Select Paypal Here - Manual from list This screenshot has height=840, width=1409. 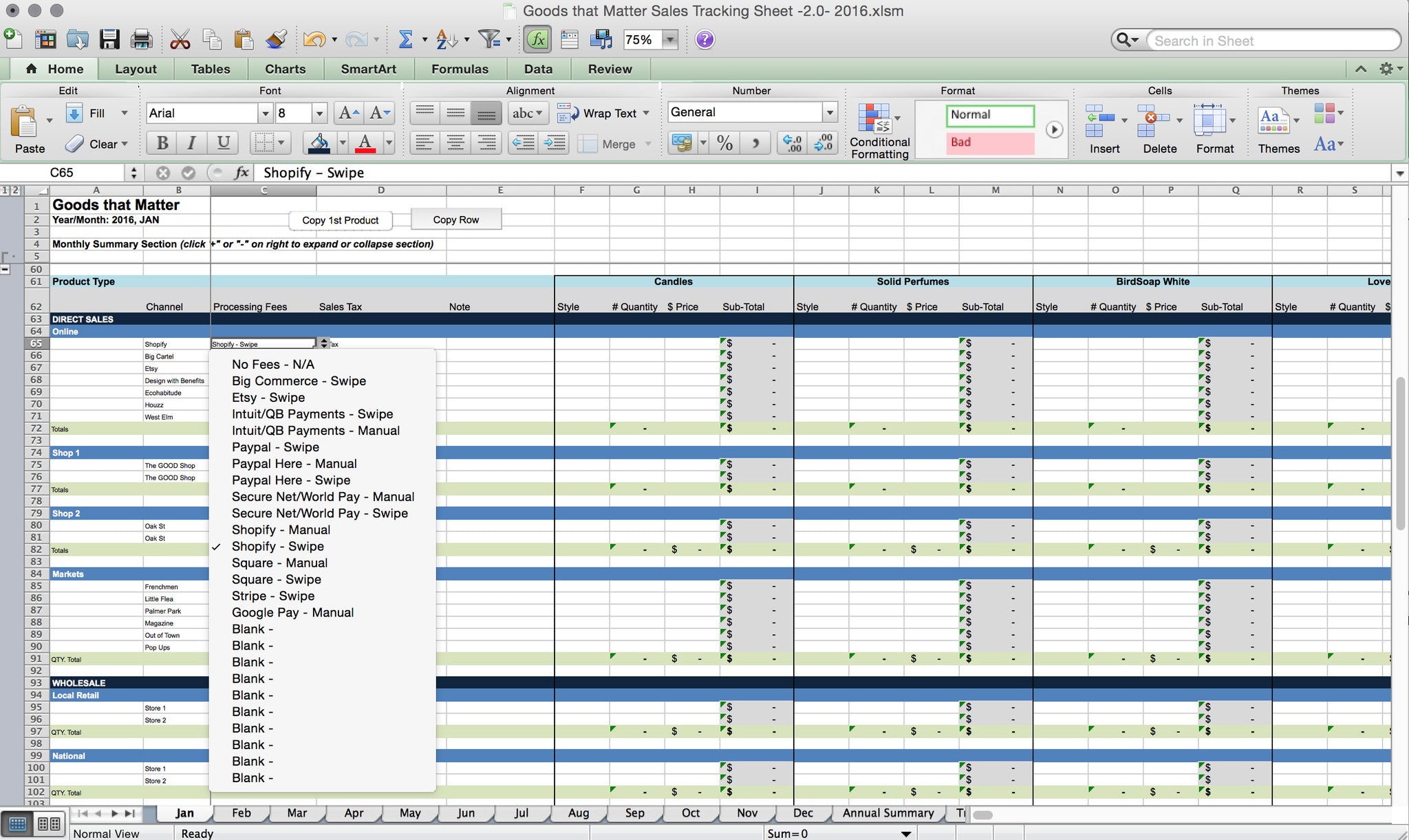(294, 464)
